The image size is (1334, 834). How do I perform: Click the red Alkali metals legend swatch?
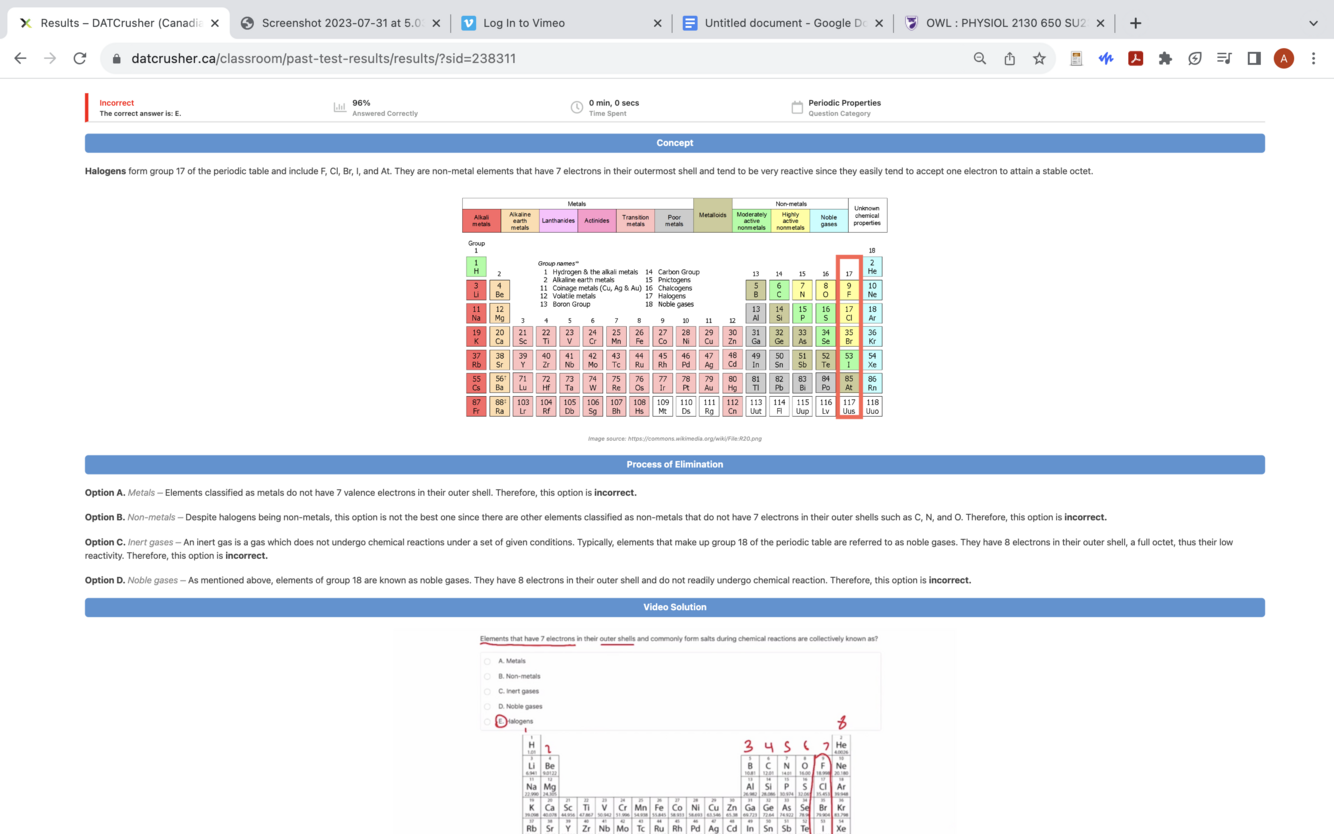[481, 220]
